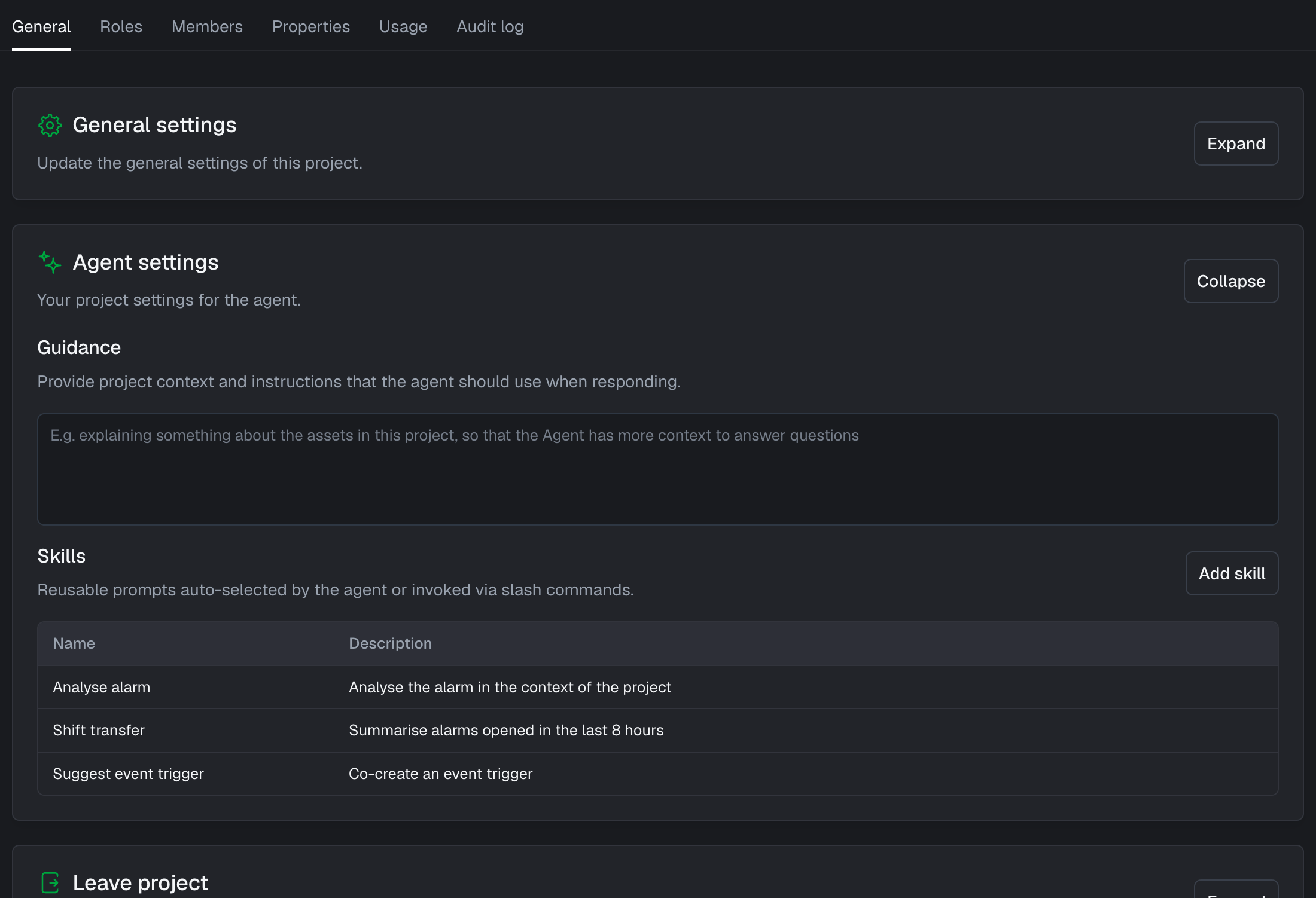Click the General settings gear icon

(50, 126)
